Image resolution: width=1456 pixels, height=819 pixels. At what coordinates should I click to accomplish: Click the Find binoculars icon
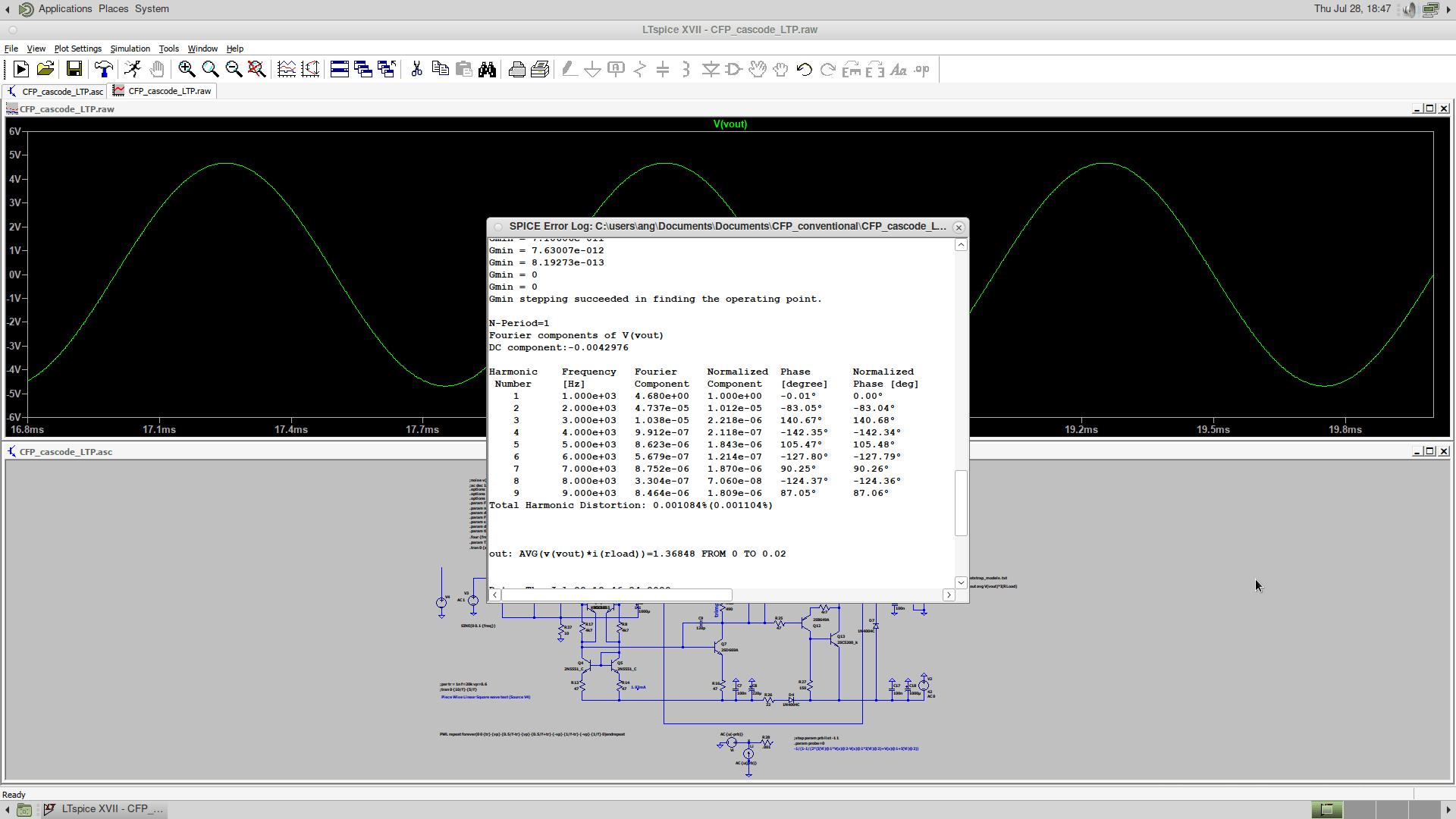point(487,70)
